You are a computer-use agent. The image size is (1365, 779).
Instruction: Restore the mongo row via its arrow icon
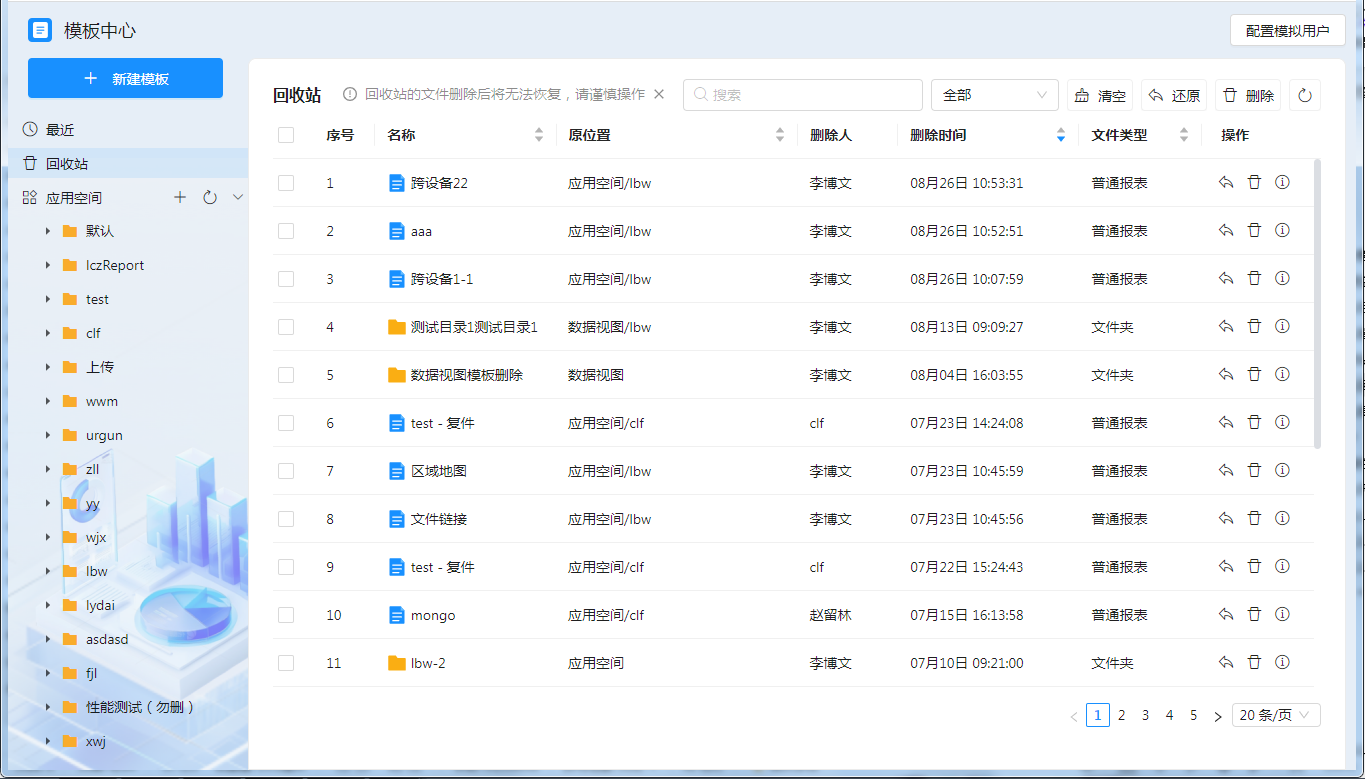(x=1226, y=614)
